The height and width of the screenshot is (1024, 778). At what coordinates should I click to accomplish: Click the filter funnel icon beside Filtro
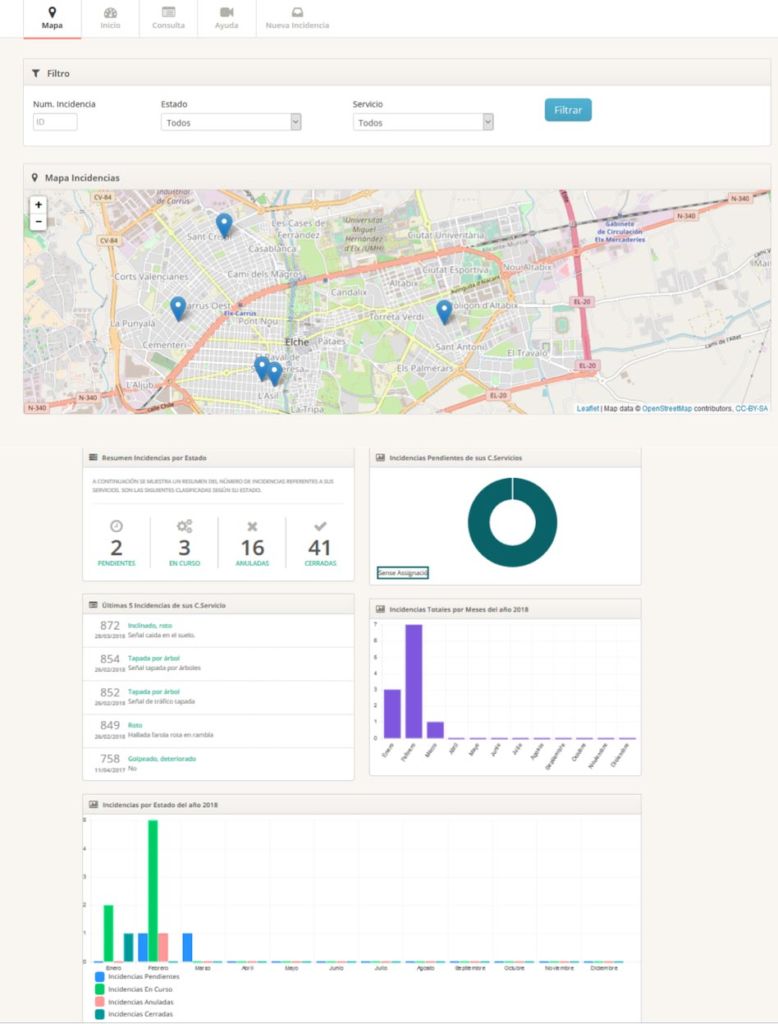point(36,74)
